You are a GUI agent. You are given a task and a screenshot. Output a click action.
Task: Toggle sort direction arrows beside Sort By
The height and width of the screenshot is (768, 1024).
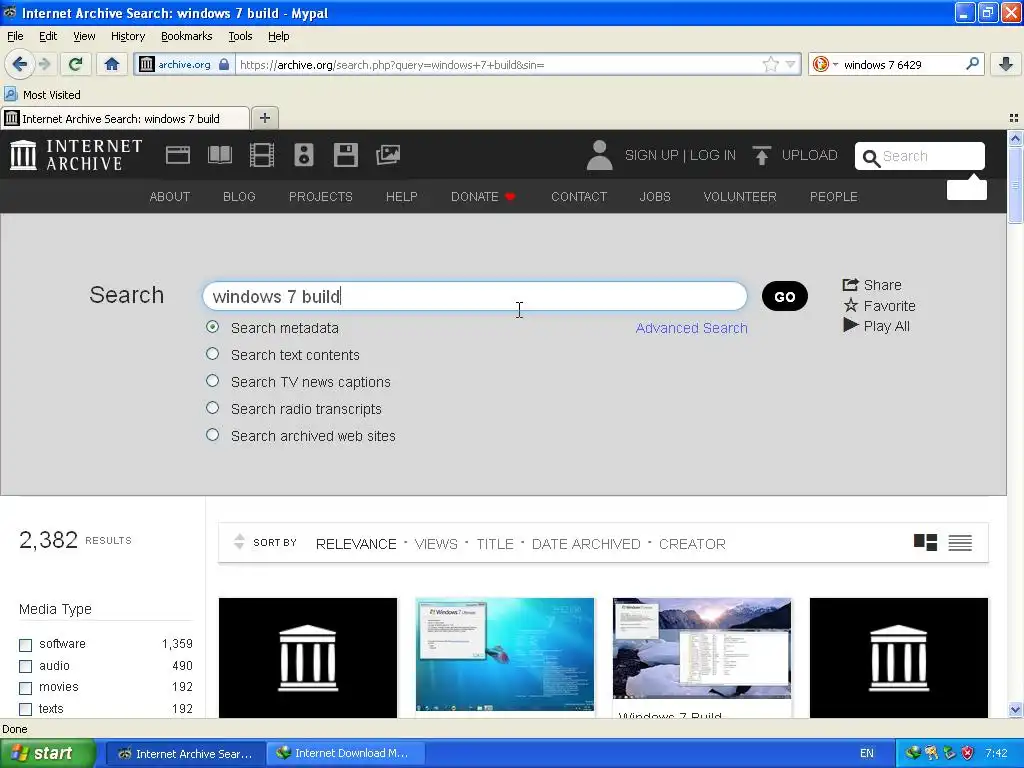coord(239,541)
